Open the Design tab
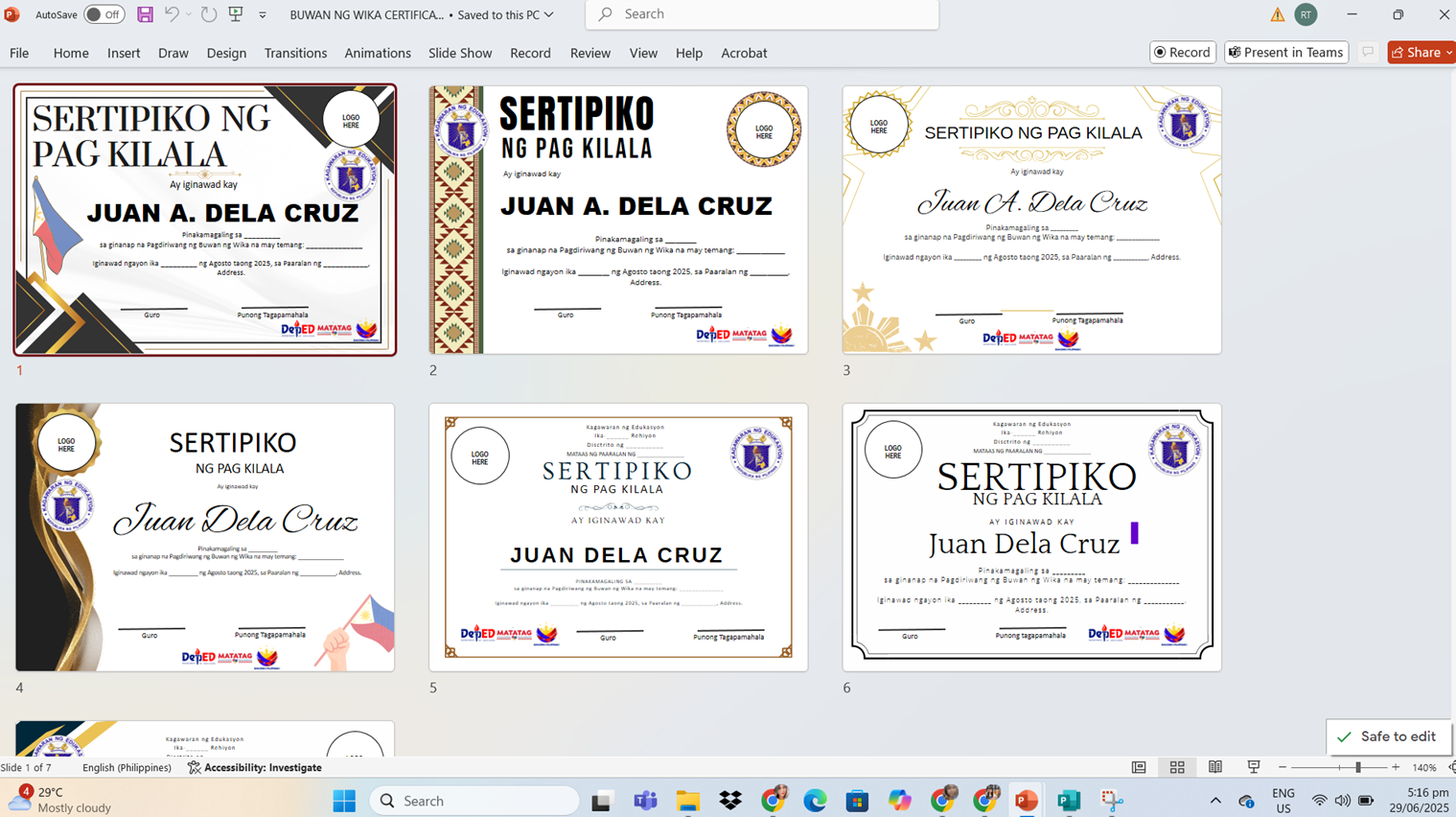Viewport: 1456px width, 817px height. click(226, 53)
